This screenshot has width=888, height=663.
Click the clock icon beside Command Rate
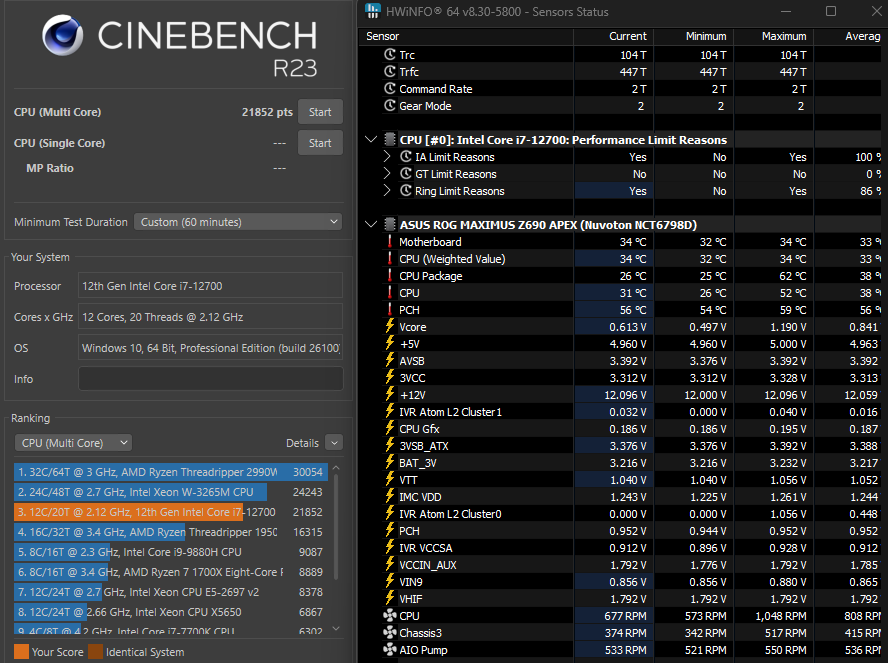(x=390, y=88)
